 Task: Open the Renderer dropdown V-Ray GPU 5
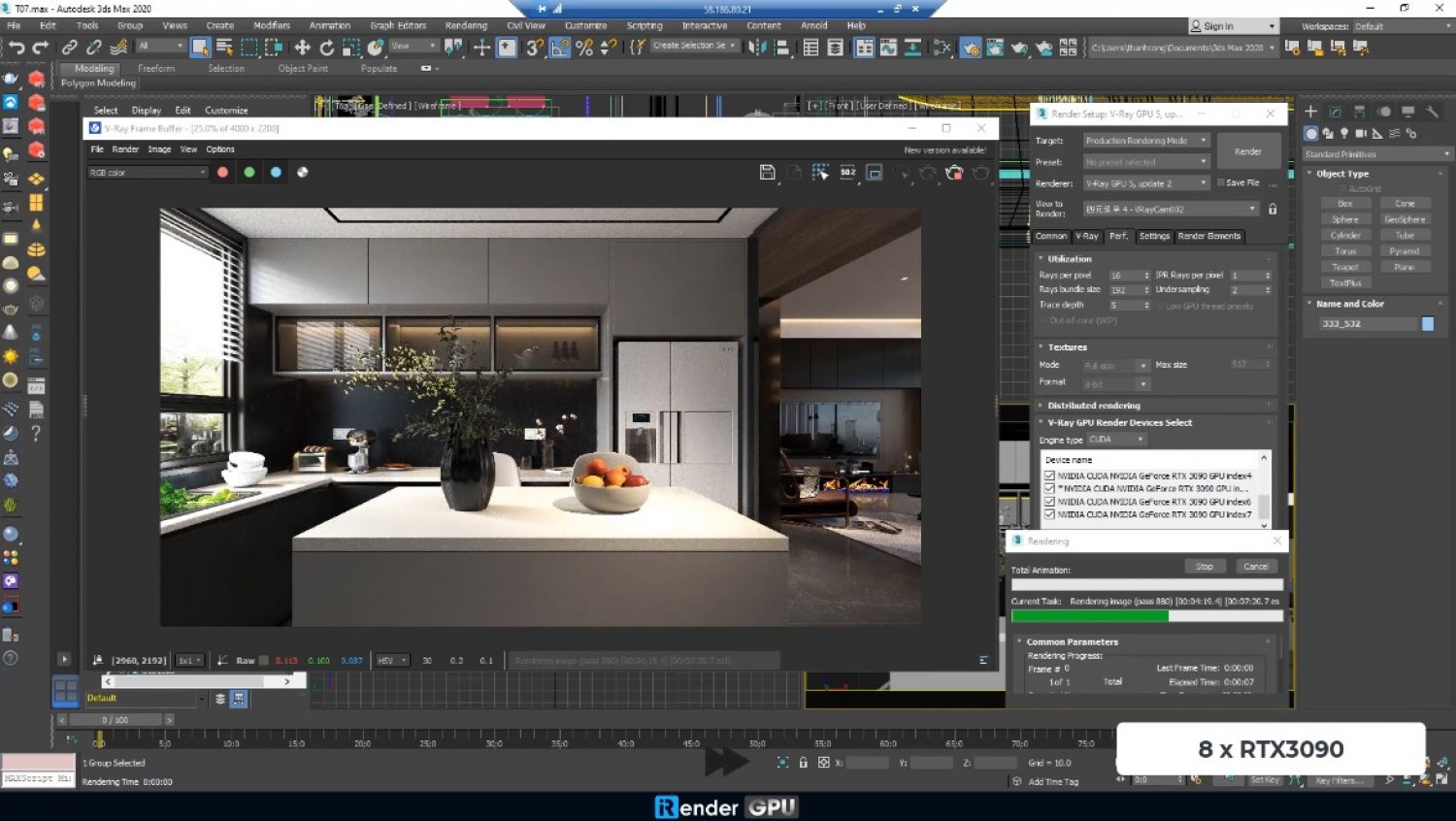(x=1145, y=183)
